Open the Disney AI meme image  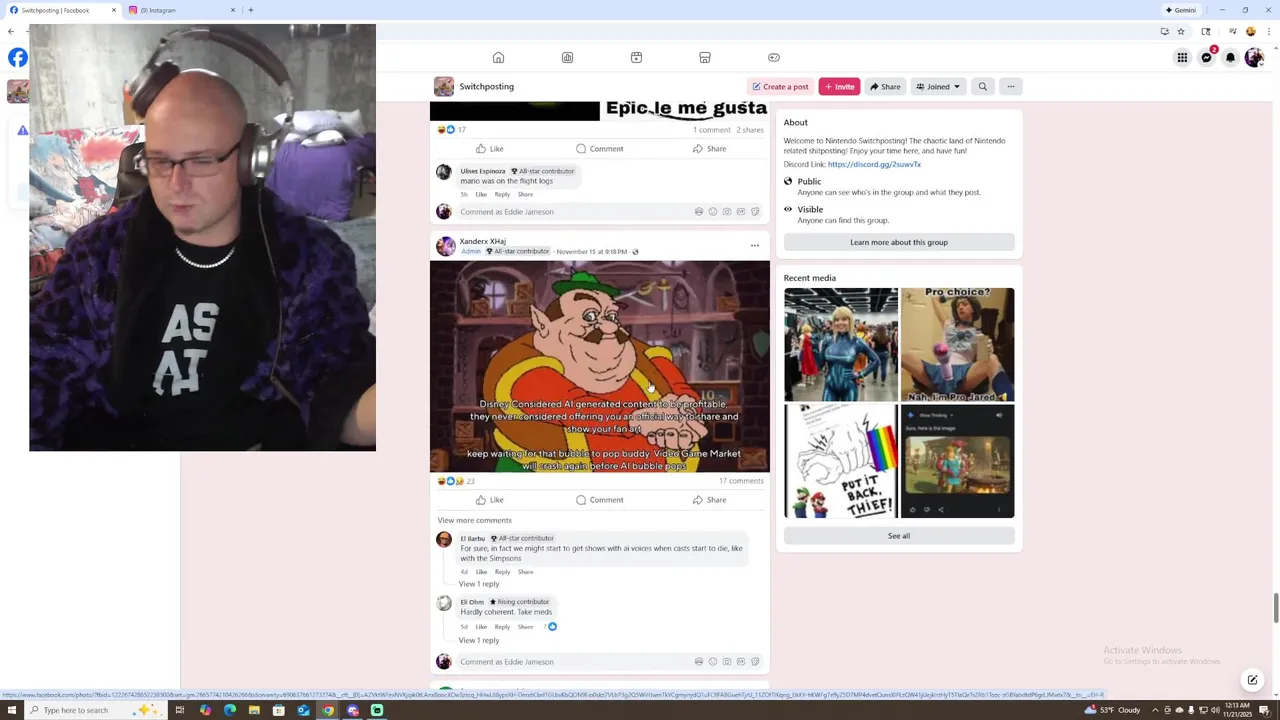(x=600, y=366)
